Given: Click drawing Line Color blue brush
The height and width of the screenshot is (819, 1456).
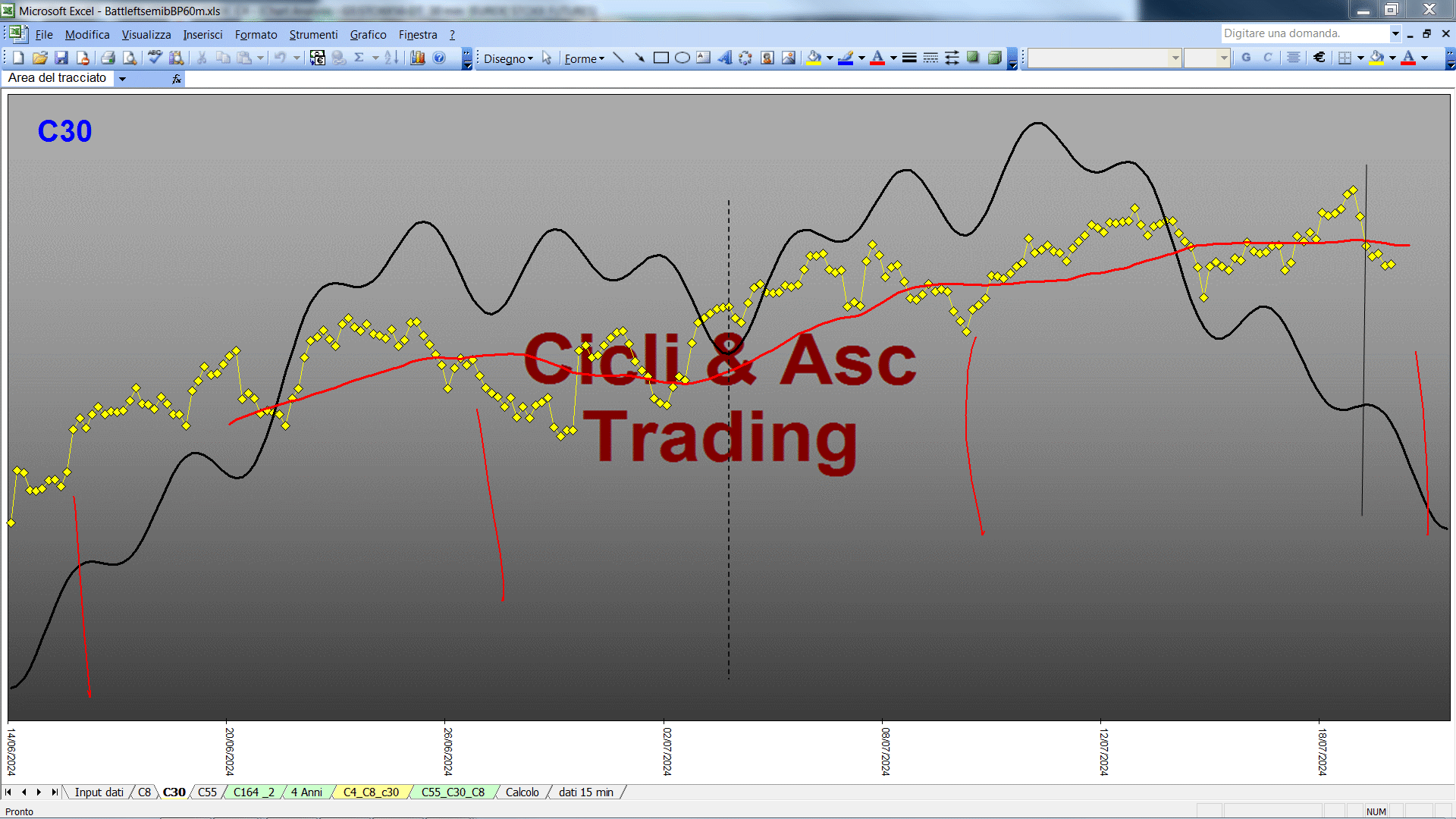Looking at the screenshot, I should (x=846, y=58).
